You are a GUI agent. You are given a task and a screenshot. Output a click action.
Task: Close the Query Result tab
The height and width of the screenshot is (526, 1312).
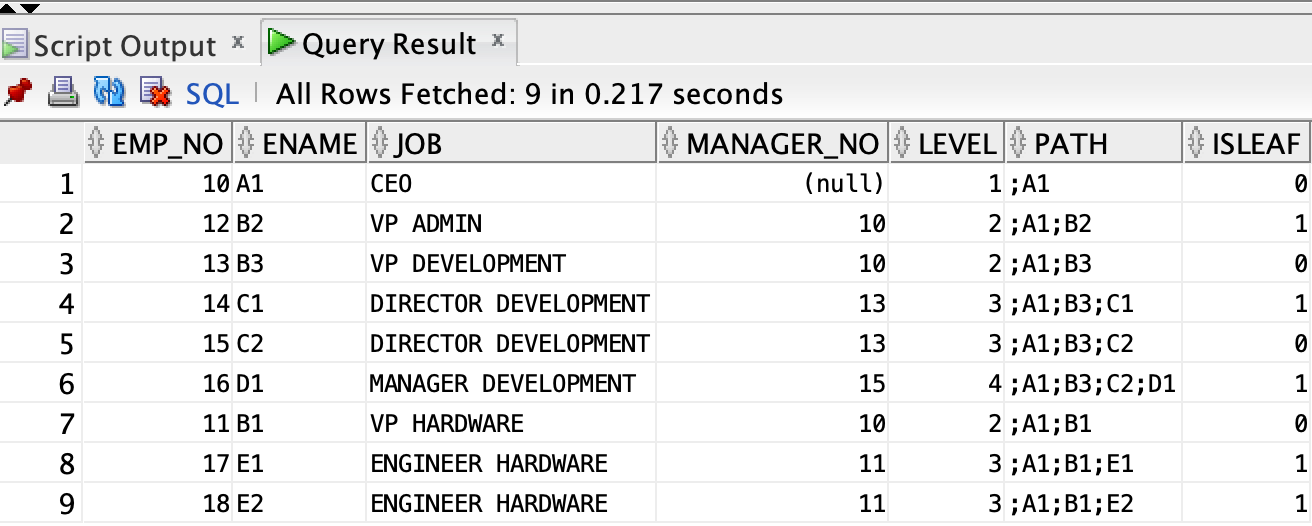coord(498,41)
